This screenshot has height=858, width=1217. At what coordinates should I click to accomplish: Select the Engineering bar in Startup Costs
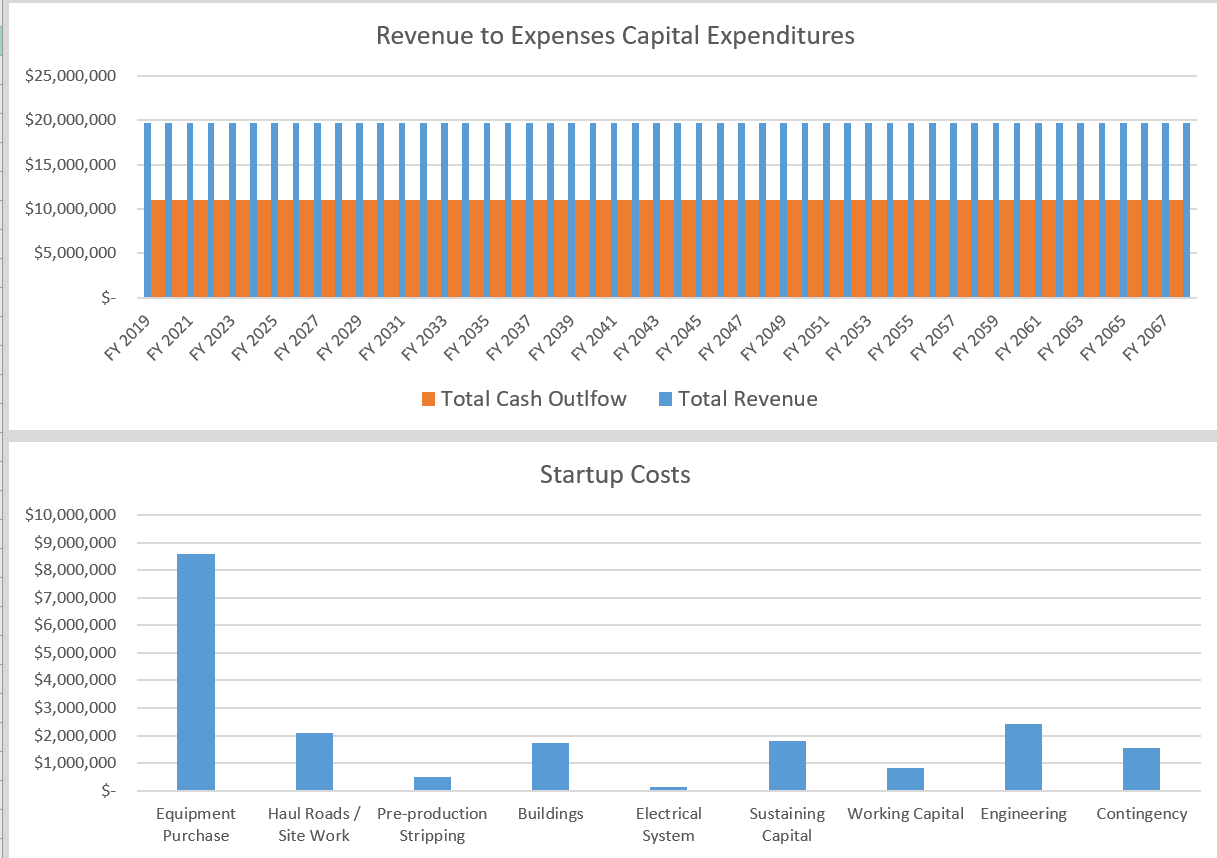click(x=1023, y=755)
